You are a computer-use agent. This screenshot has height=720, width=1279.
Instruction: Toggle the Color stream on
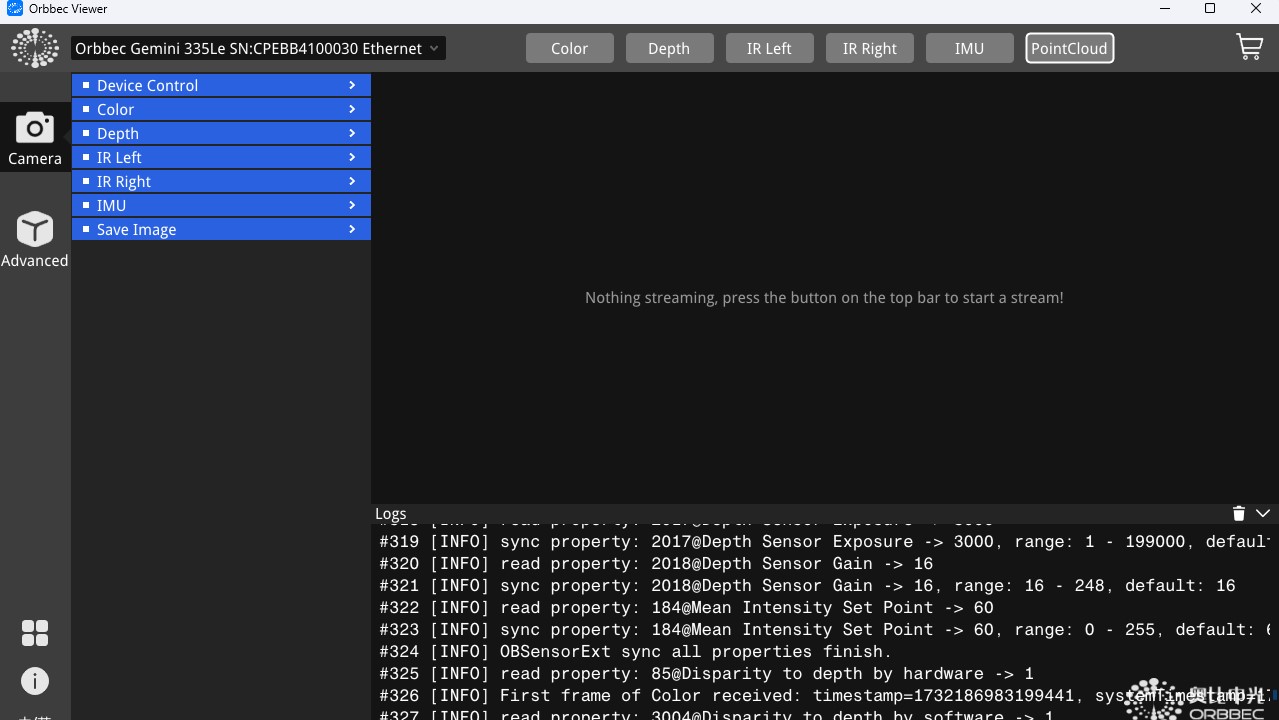[x=569, y=48]
